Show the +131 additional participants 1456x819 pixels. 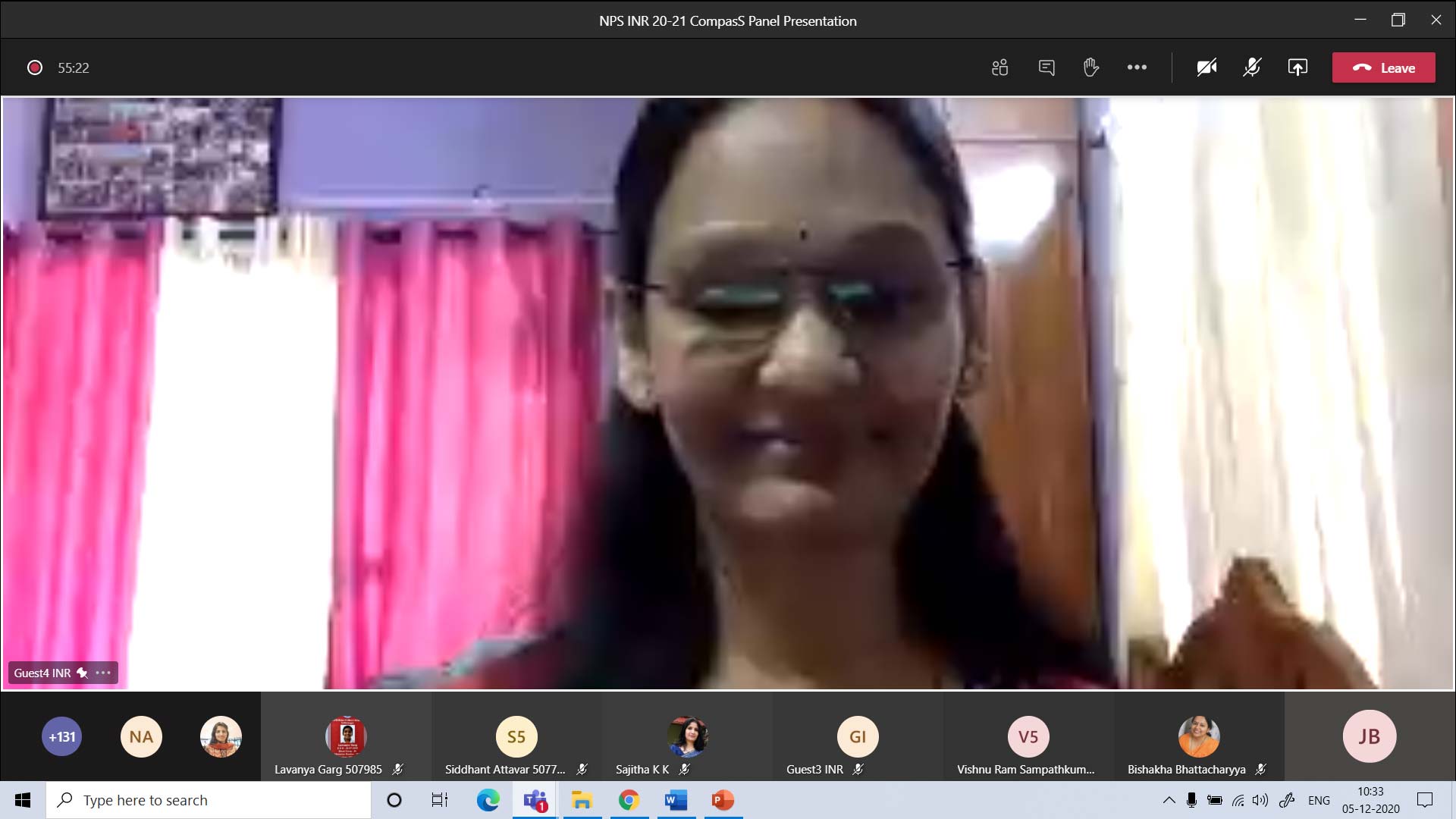(62, 736)
